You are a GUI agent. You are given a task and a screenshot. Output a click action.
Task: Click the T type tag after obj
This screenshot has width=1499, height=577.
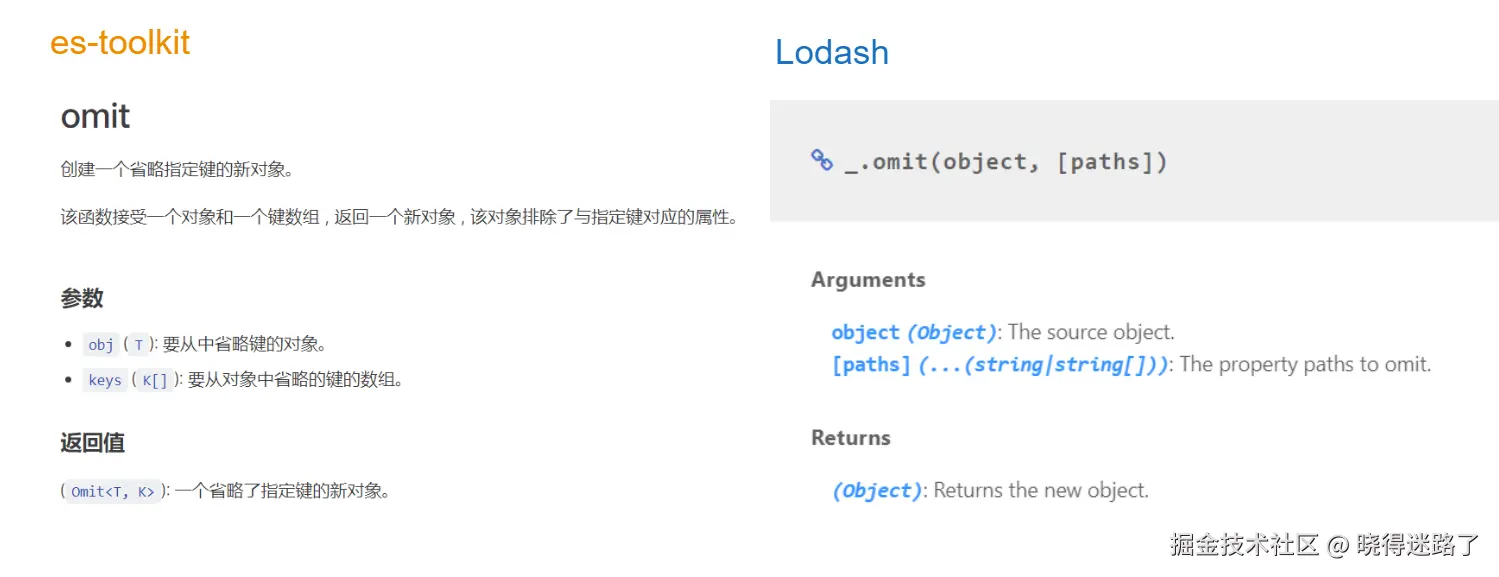click(138, 344)
